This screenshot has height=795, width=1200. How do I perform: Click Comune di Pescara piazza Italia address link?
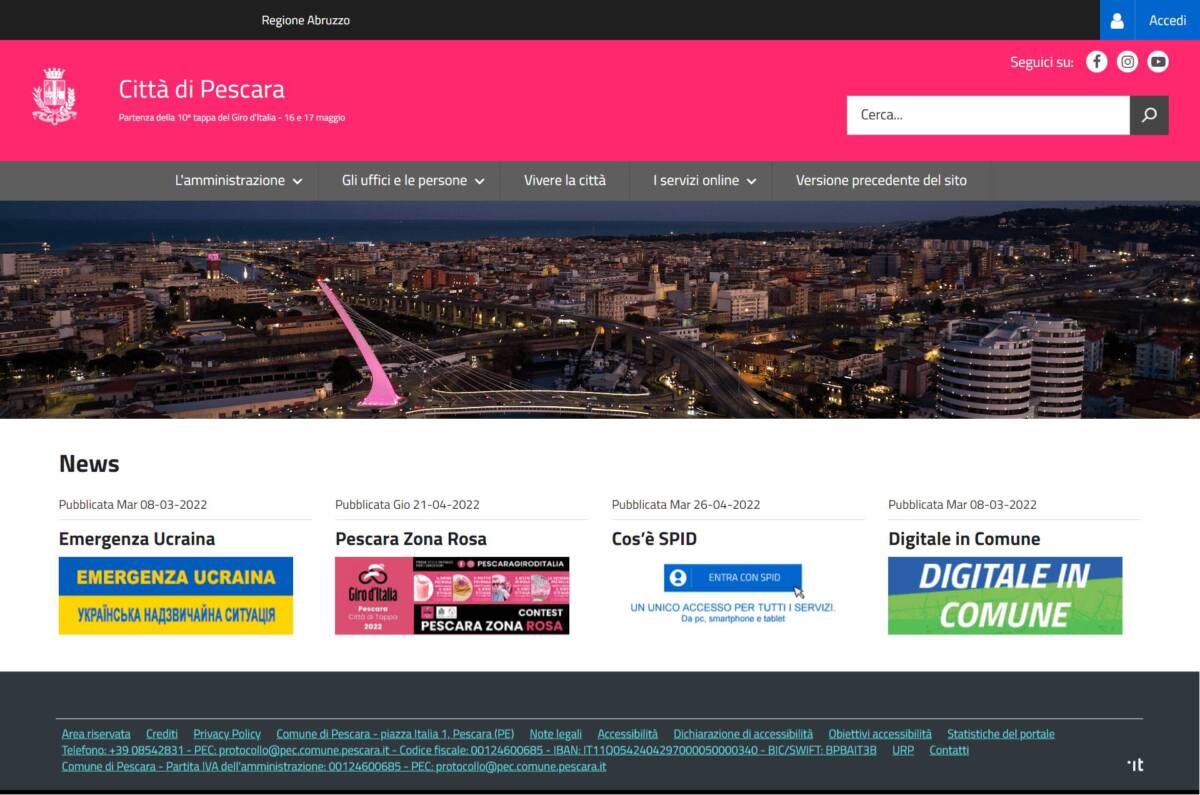(x=395, y=734)
